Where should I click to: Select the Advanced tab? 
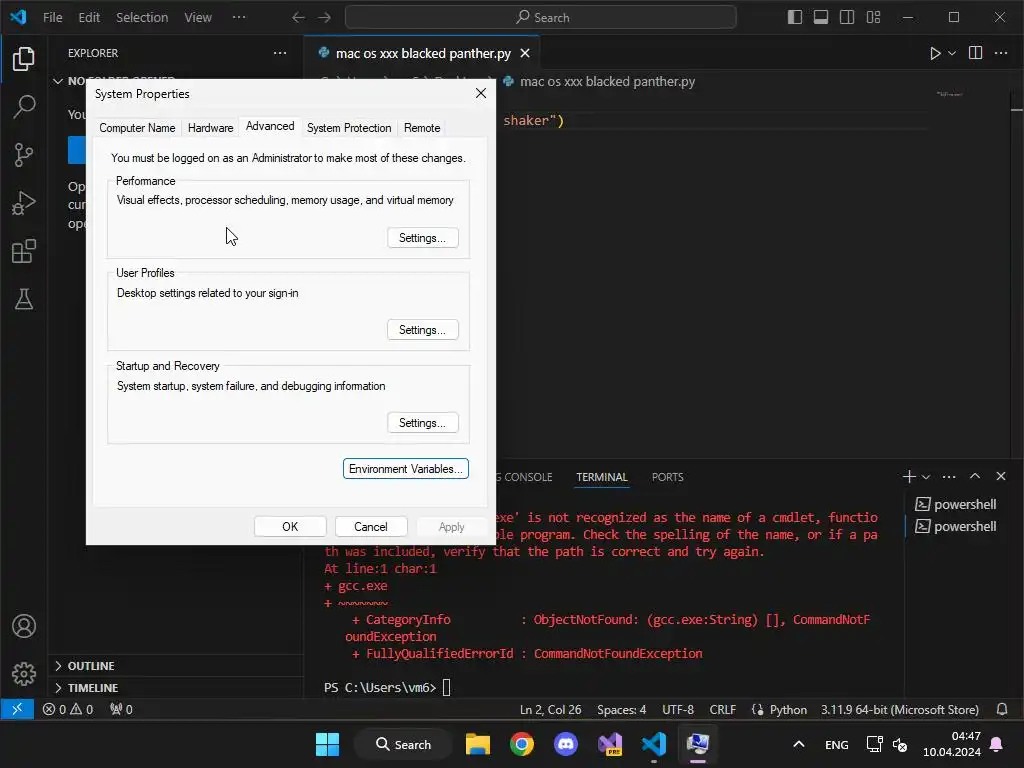pyautogui.click(x=270, y=126)
